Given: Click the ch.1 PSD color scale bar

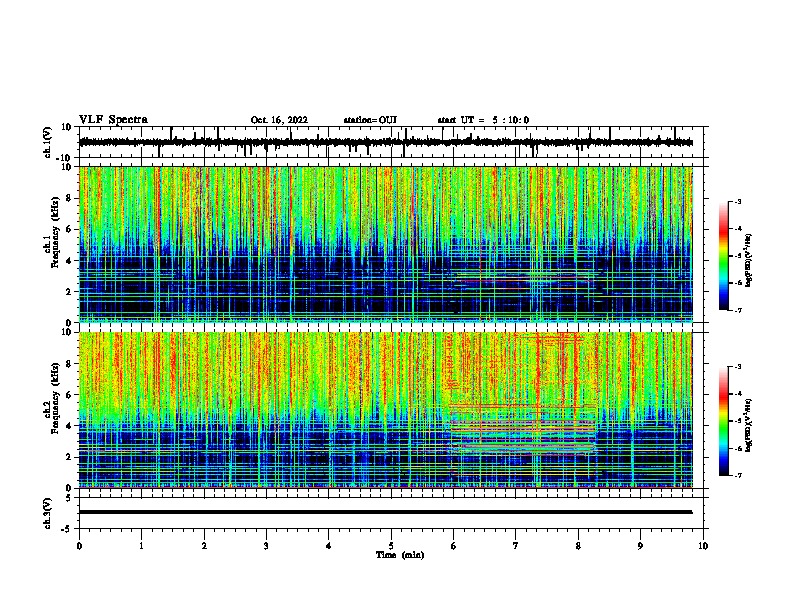Looking at the screenshot, I should point(724,256).
